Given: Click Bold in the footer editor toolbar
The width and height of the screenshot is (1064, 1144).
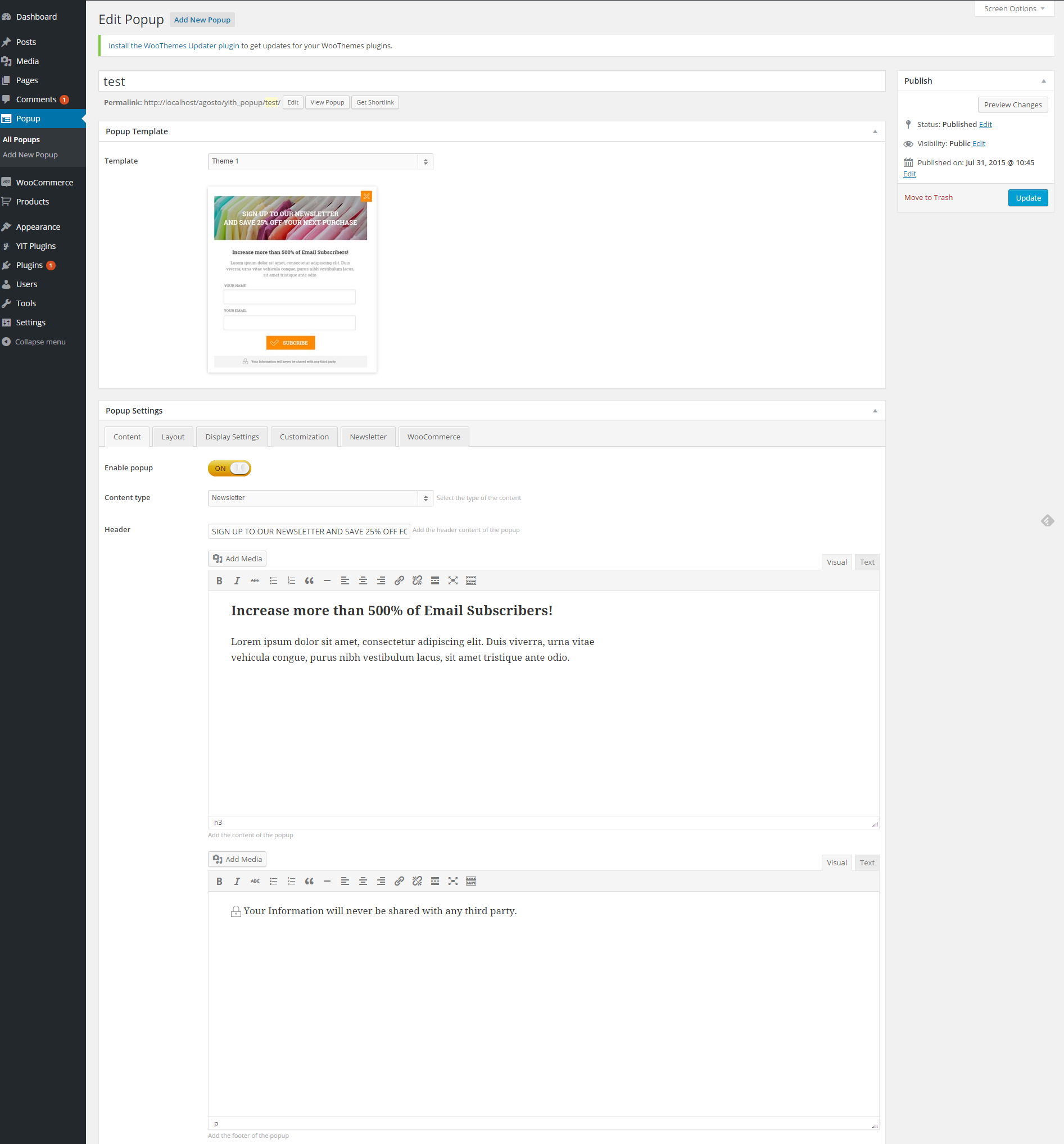Looking at the screenshot, I should (x=219, y=881).
